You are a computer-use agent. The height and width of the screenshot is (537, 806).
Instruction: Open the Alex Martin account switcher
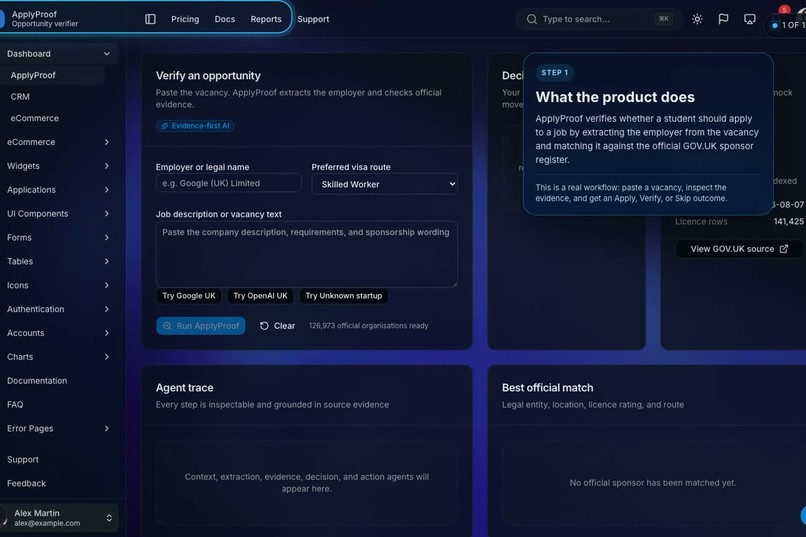click(59, 517)
